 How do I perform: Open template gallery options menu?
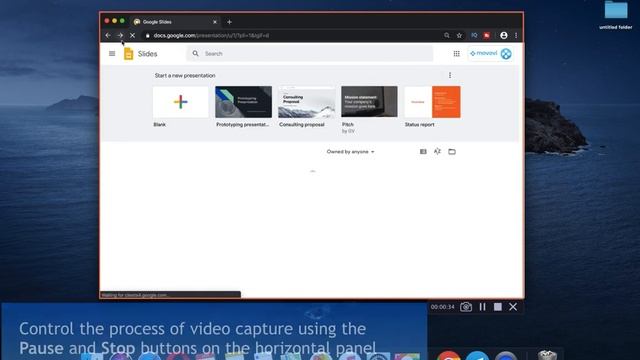pyautogui.click(x=450, y=75)
